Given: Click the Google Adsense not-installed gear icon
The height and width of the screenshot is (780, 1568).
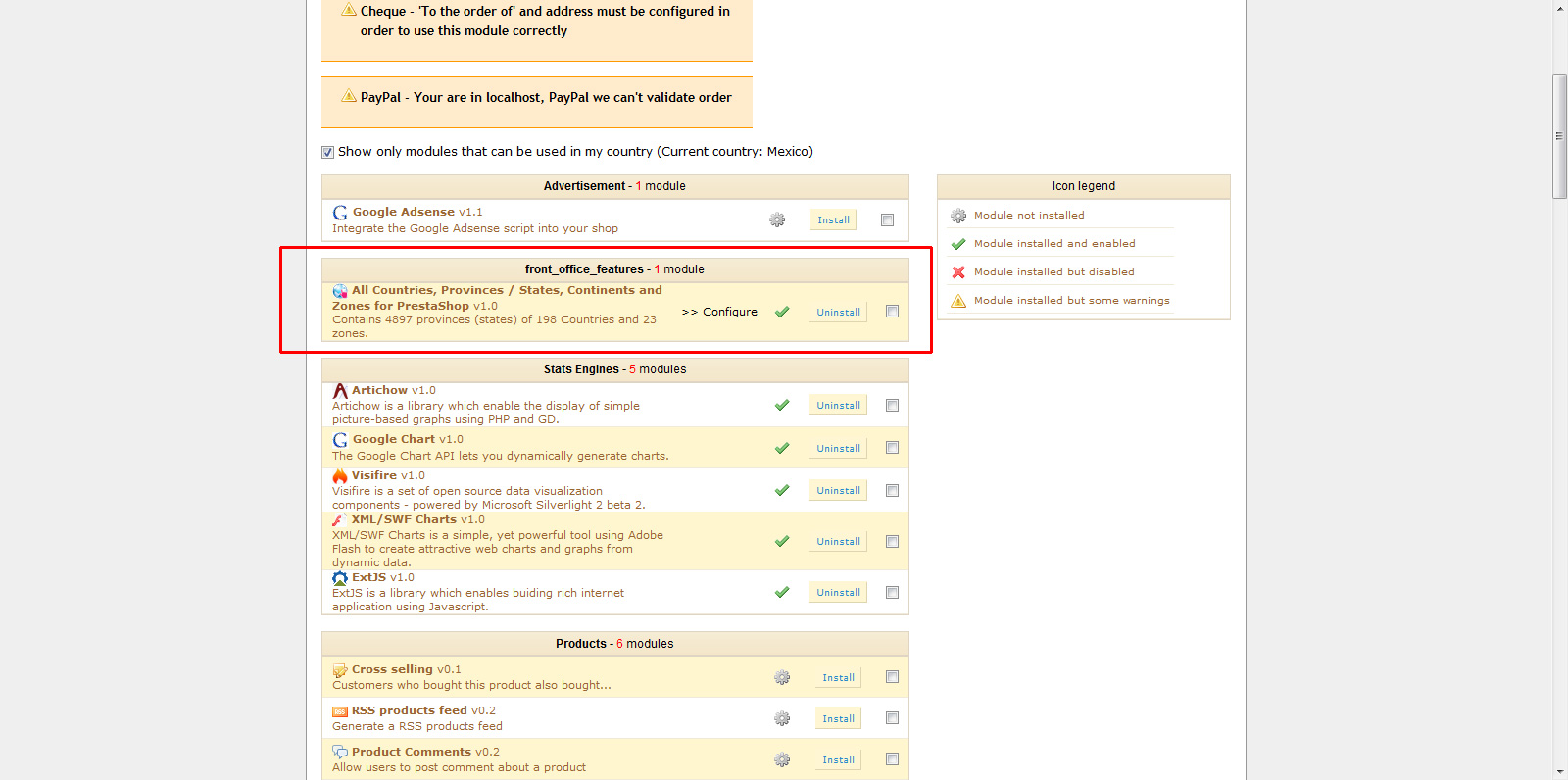Looking at the screenshot, I should (777, 219).
